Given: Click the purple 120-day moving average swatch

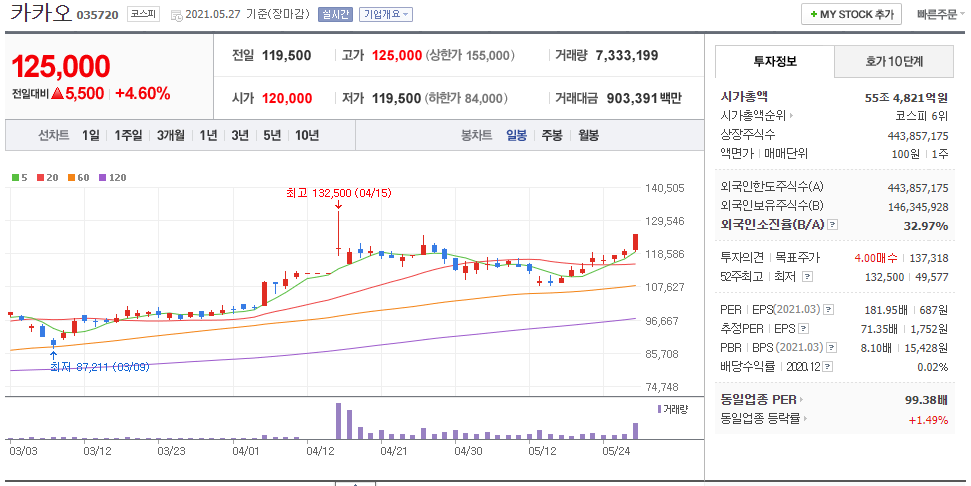Looking at the screenshot, I should (102, 178).
